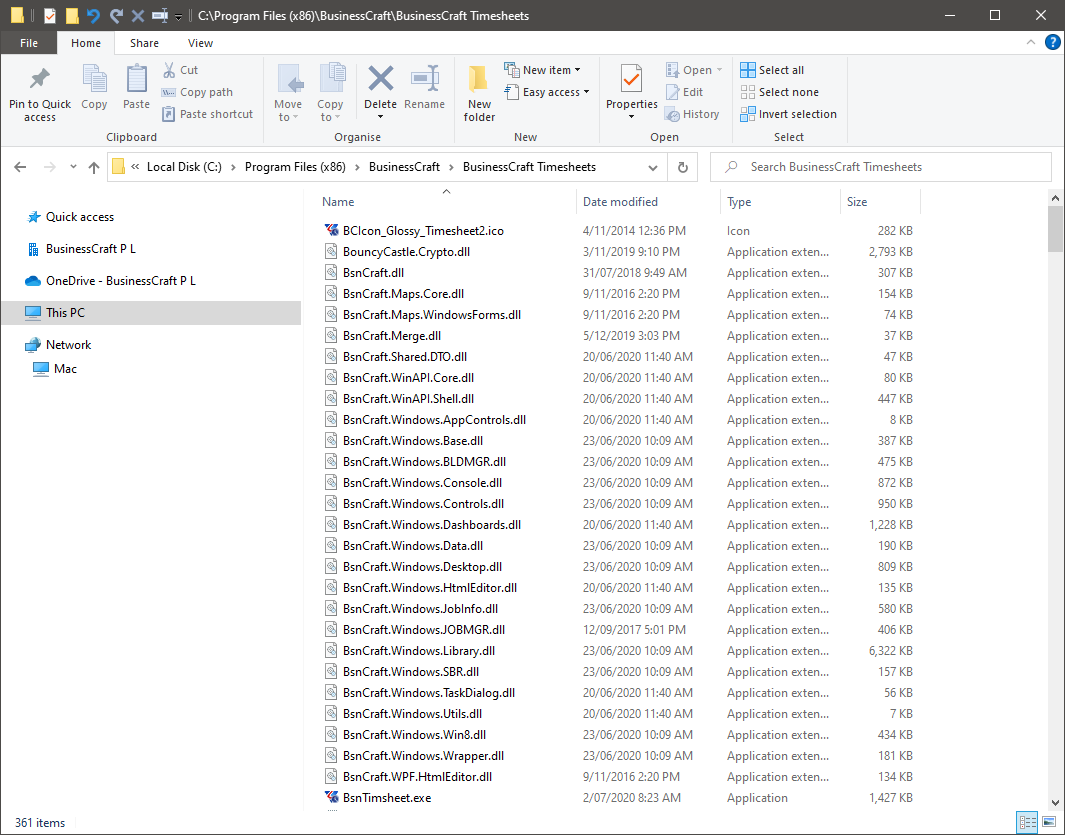Expand the Delete button dropdown arrow
1065x835 pixels.
pyautogui.click(x=380, y=118)
